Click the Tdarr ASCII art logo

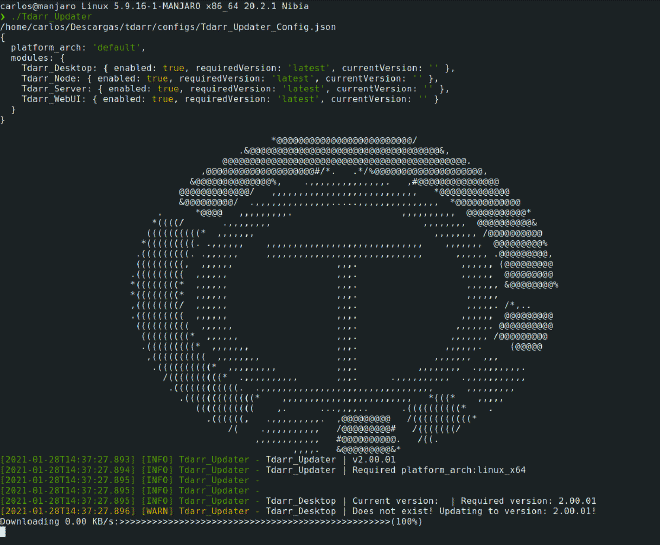pos(344,295)
